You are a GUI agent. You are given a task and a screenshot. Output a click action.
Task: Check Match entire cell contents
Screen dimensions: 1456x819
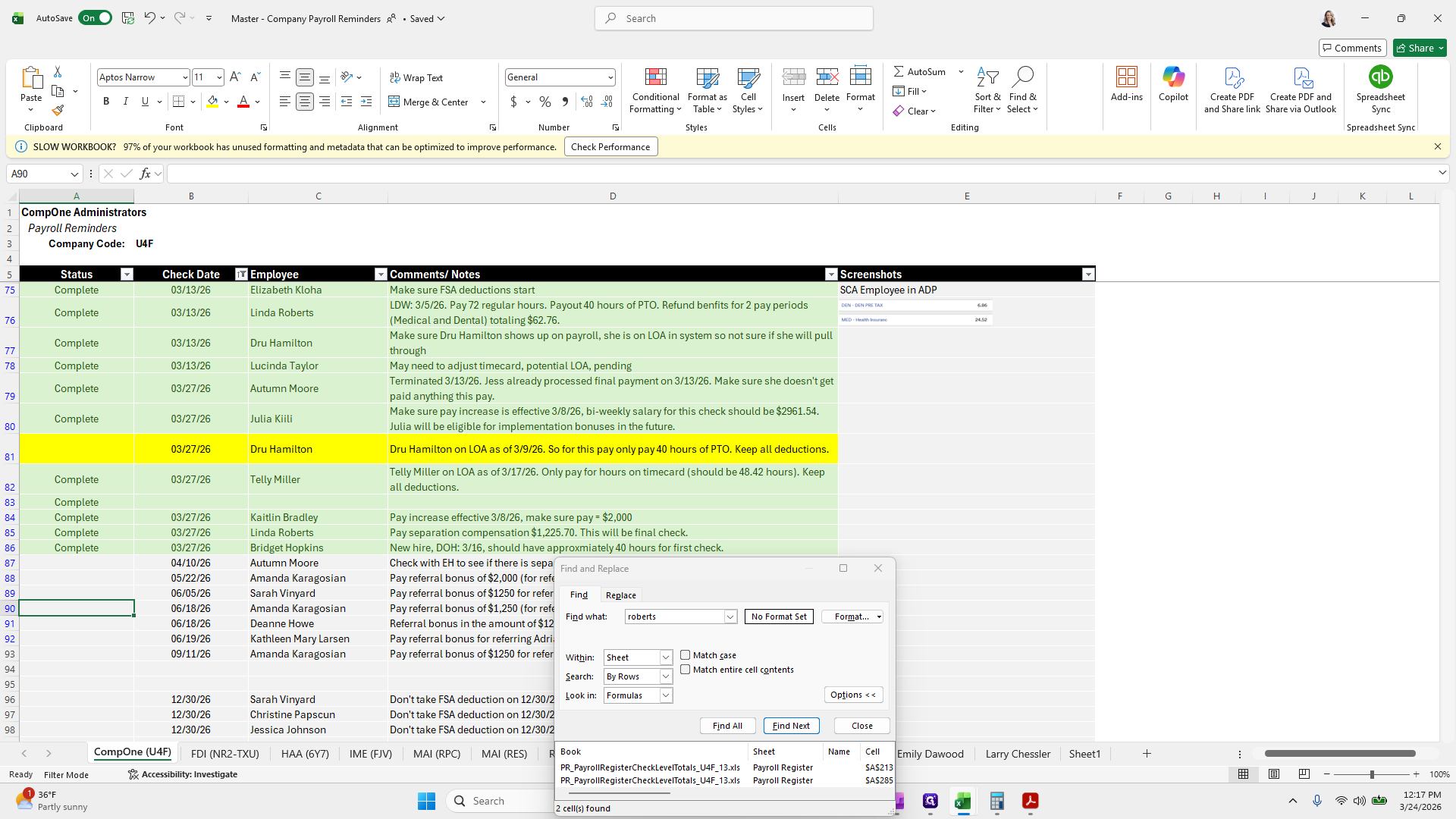coord(686,670)
